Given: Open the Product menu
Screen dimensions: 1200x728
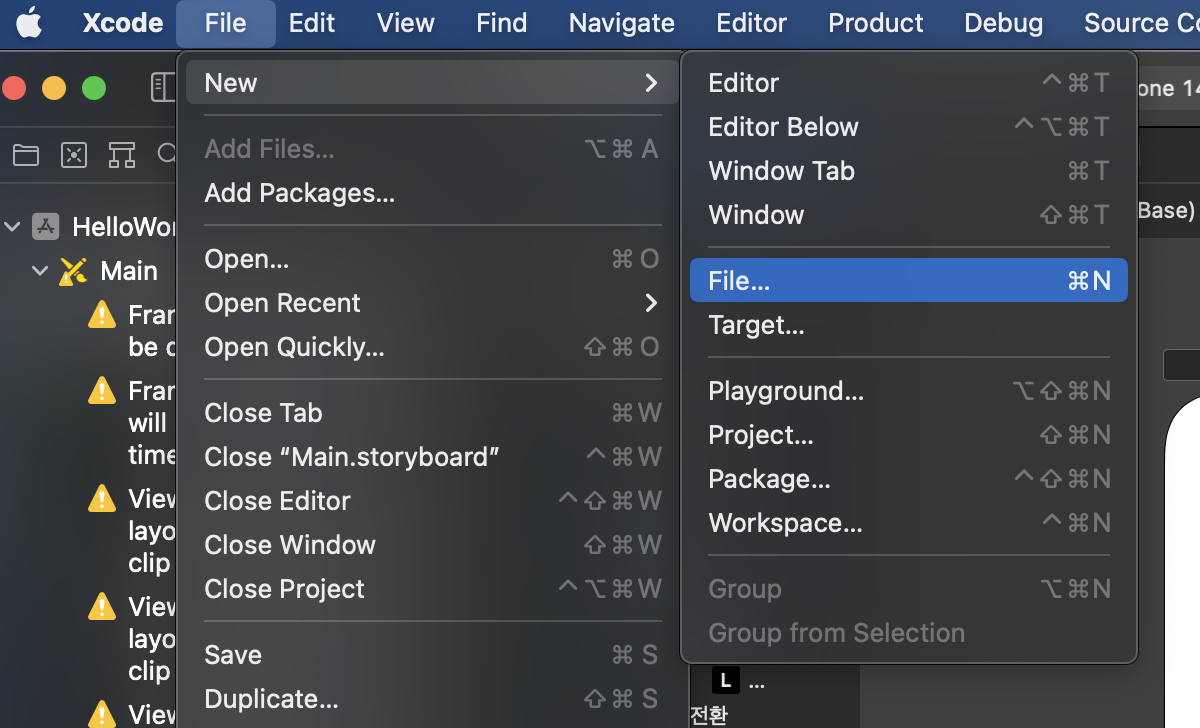Looking at the screenshot, I should tap(876, 23).
